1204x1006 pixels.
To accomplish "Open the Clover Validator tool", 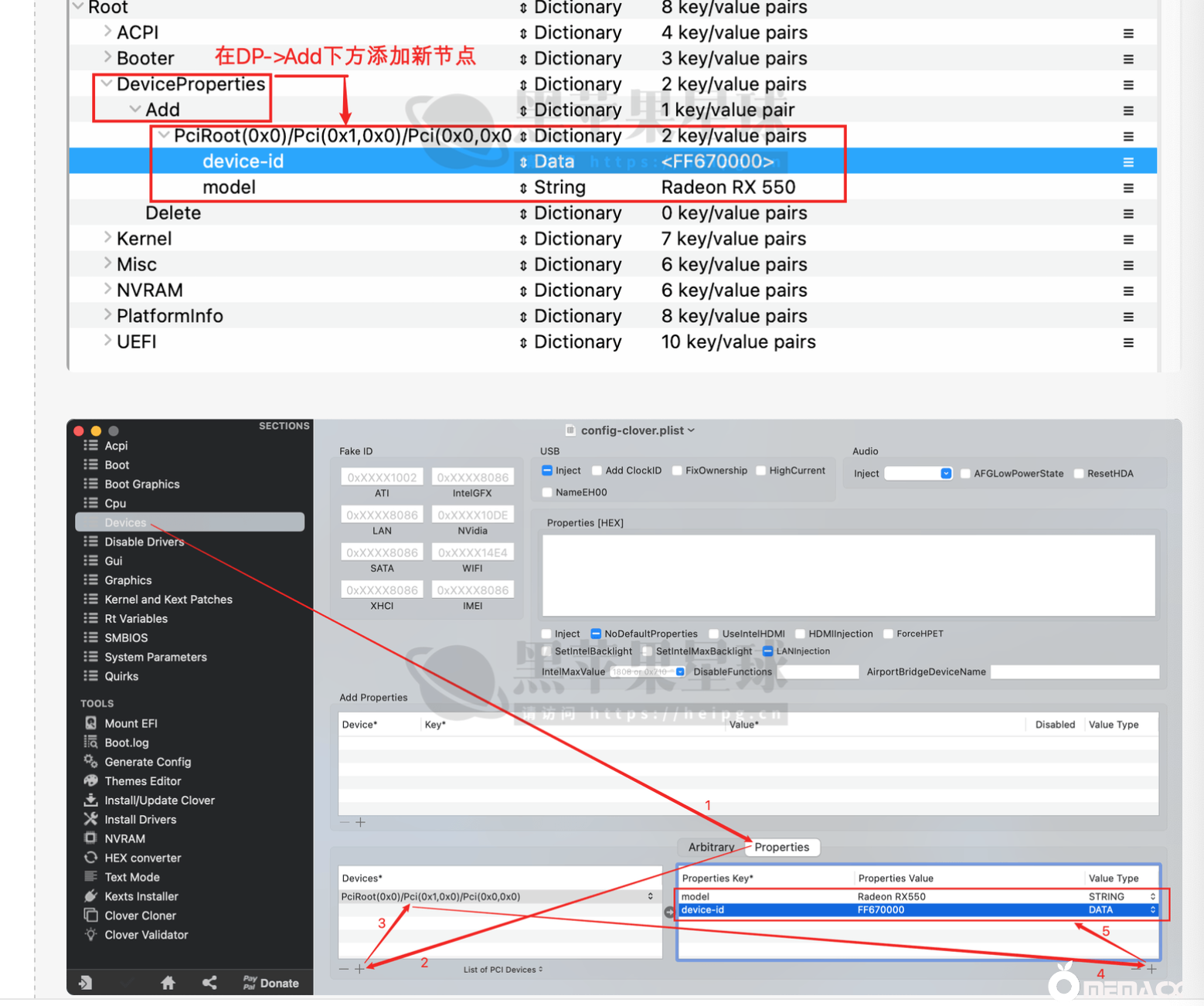I will tap(145, 935).
